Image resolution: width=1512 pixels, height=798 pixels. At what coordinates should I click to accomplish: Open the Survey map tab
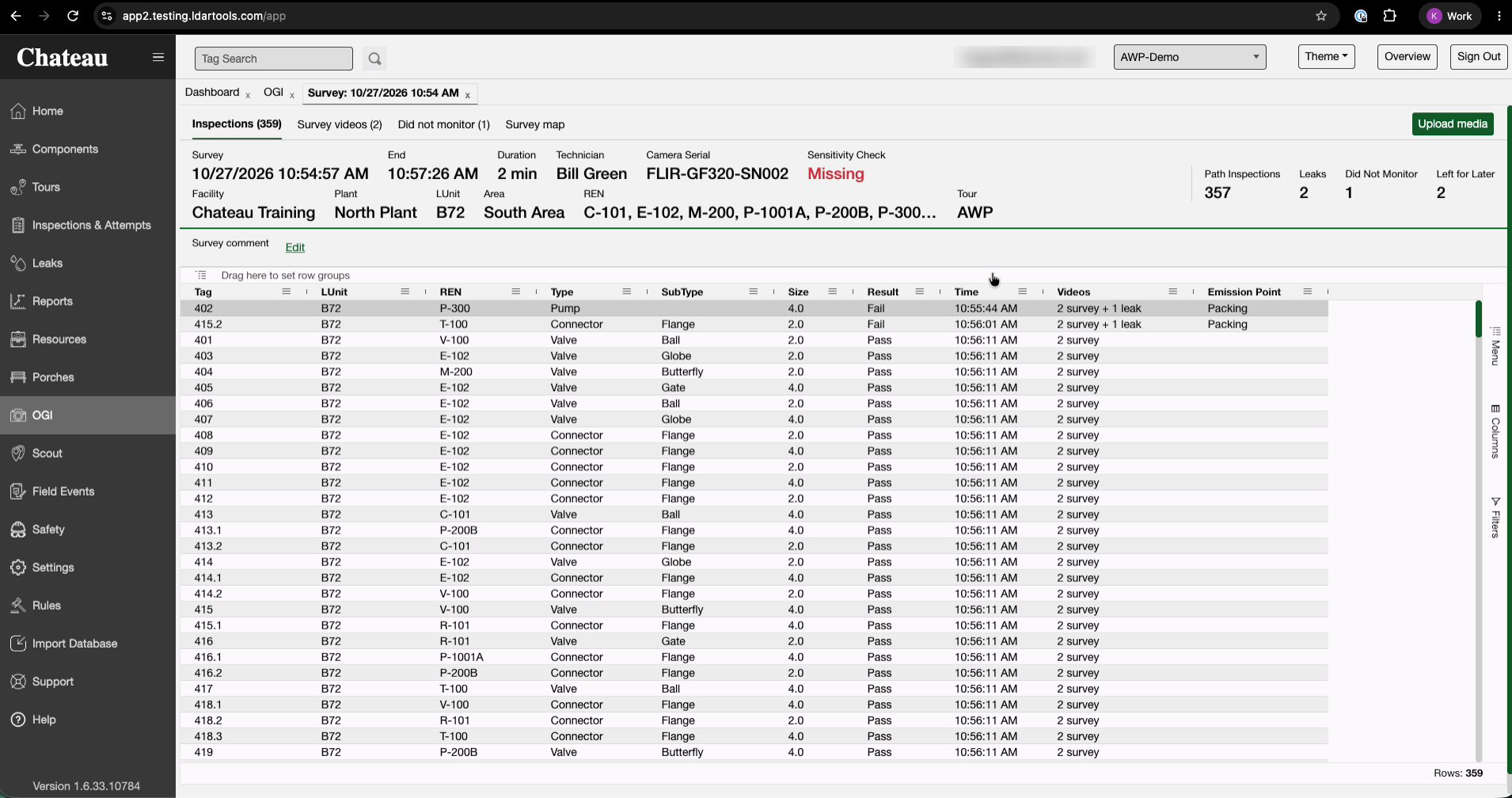[535, 124]
